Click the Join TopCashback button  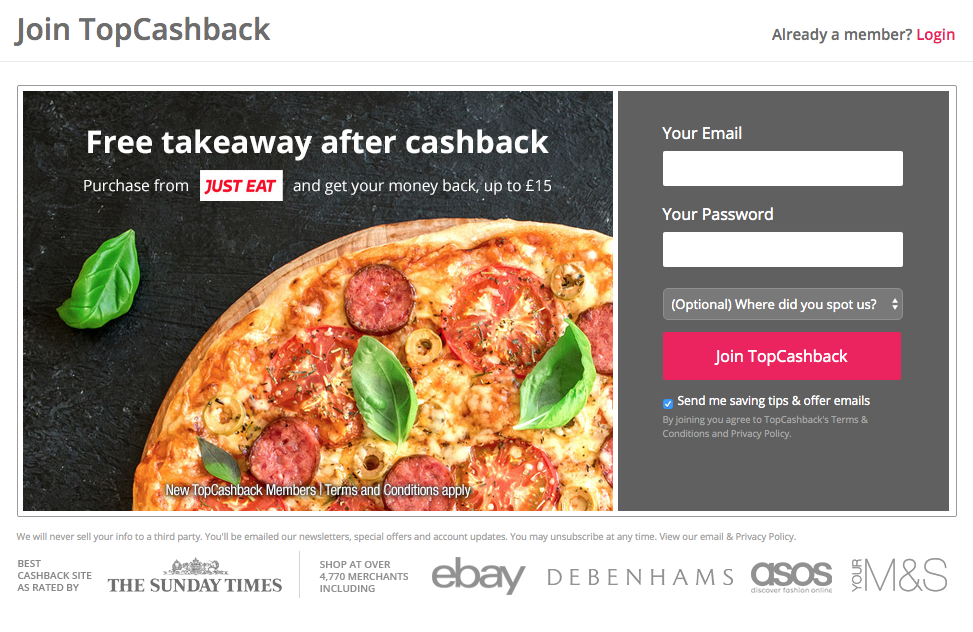782,356
